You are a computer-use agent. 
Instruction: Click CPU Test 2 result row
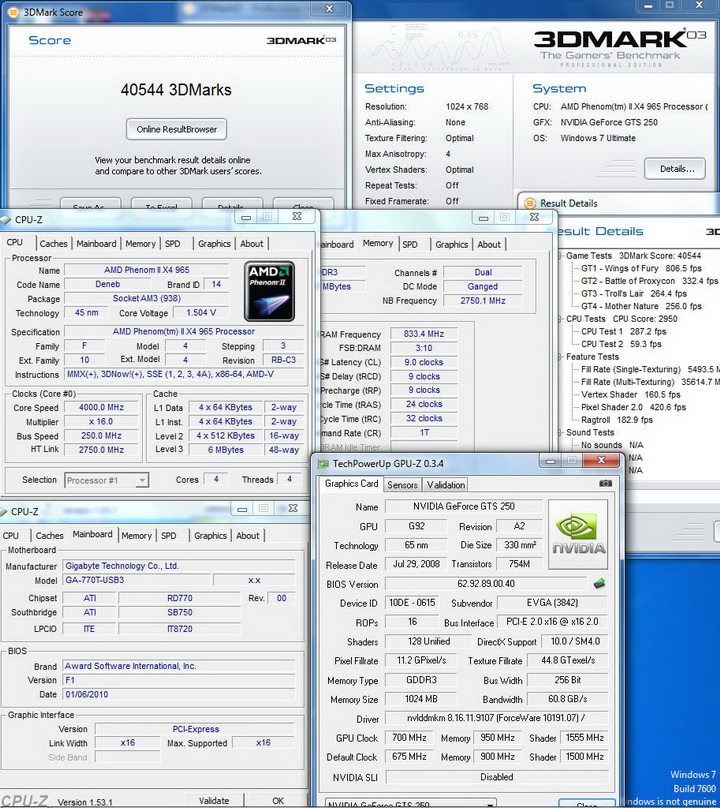point(621,344)
